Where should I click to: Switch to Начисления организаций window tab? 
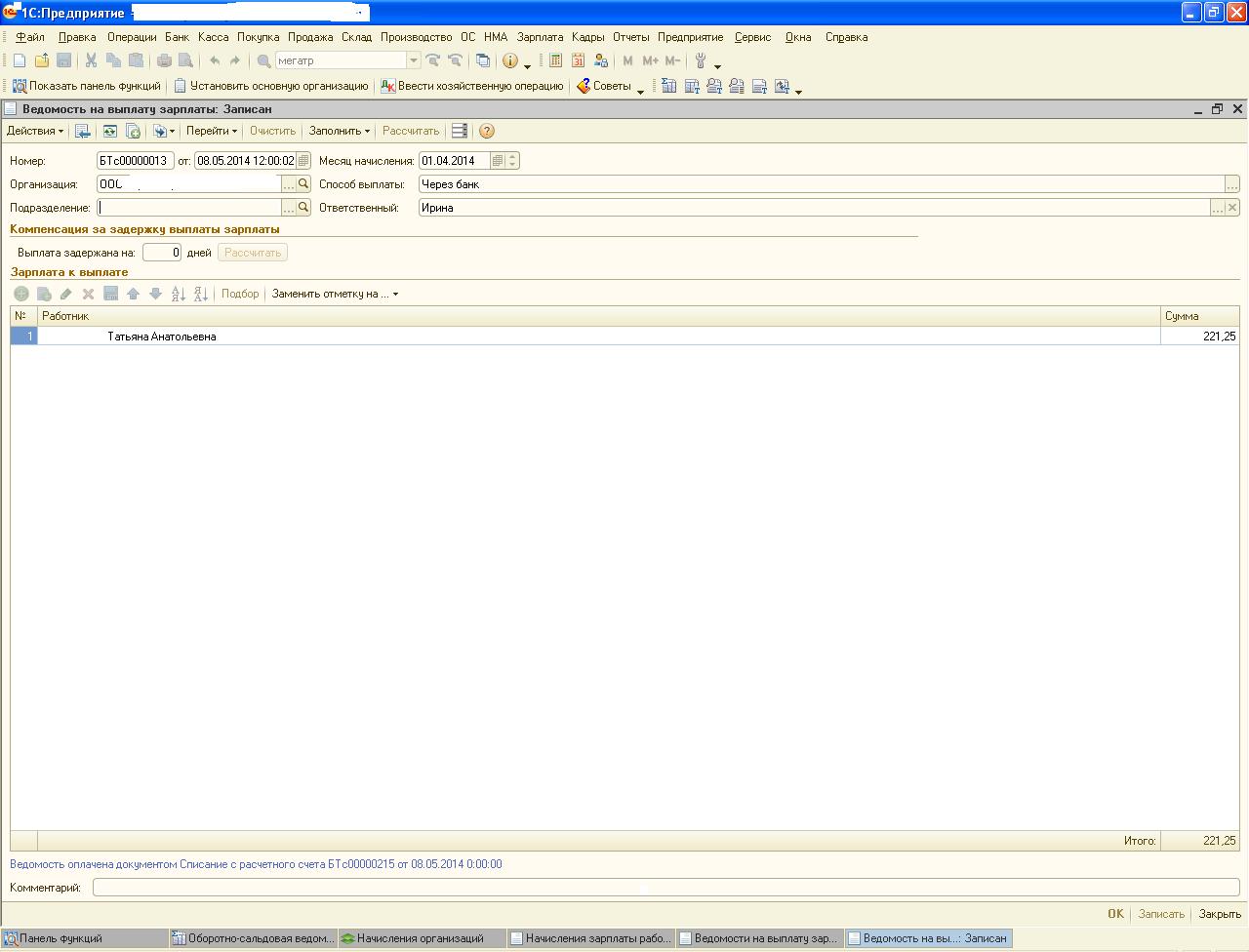(422, 938)
